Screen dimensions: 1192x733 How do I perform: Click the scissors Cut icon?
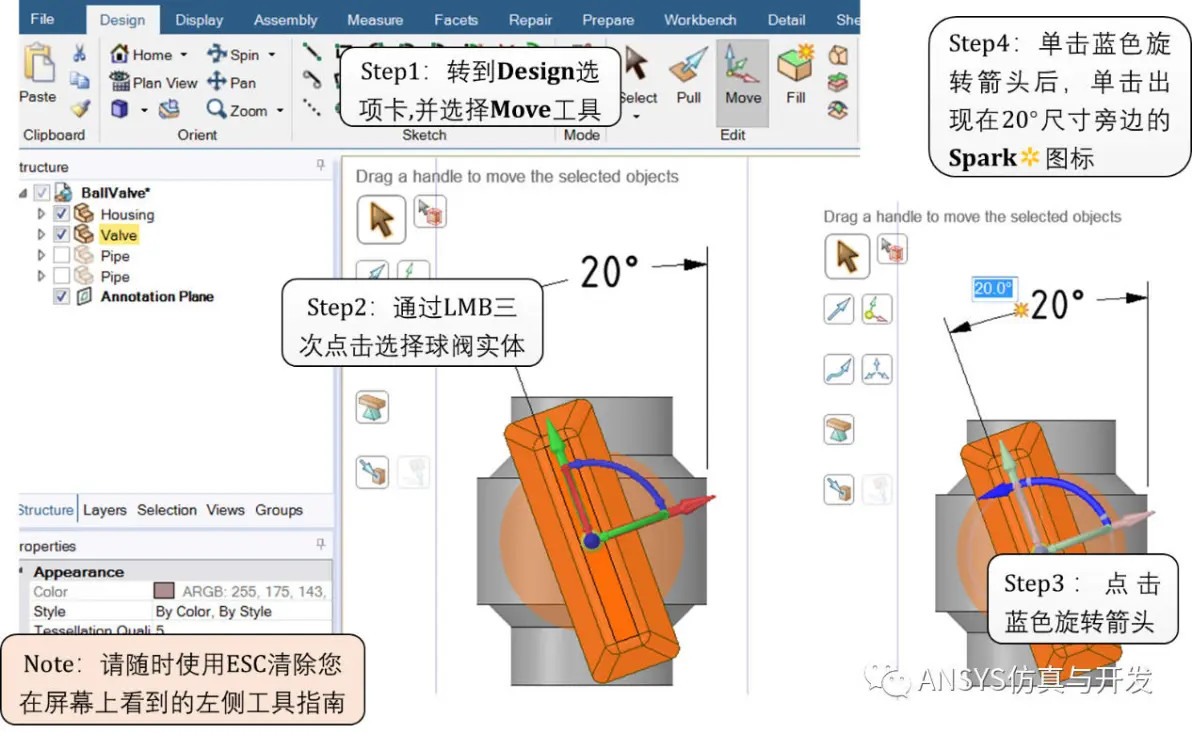point(79,53)
